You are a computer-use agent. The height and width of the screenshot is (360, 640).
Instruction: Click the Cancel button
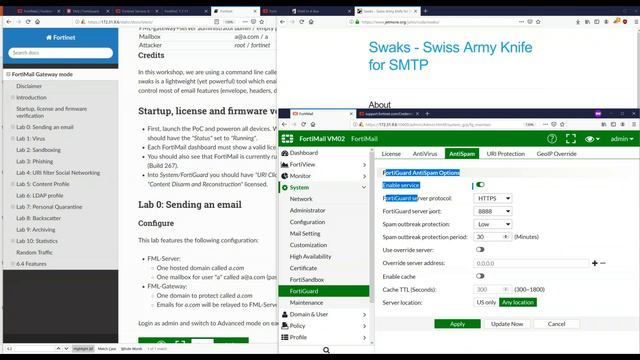tap(556, 324)
